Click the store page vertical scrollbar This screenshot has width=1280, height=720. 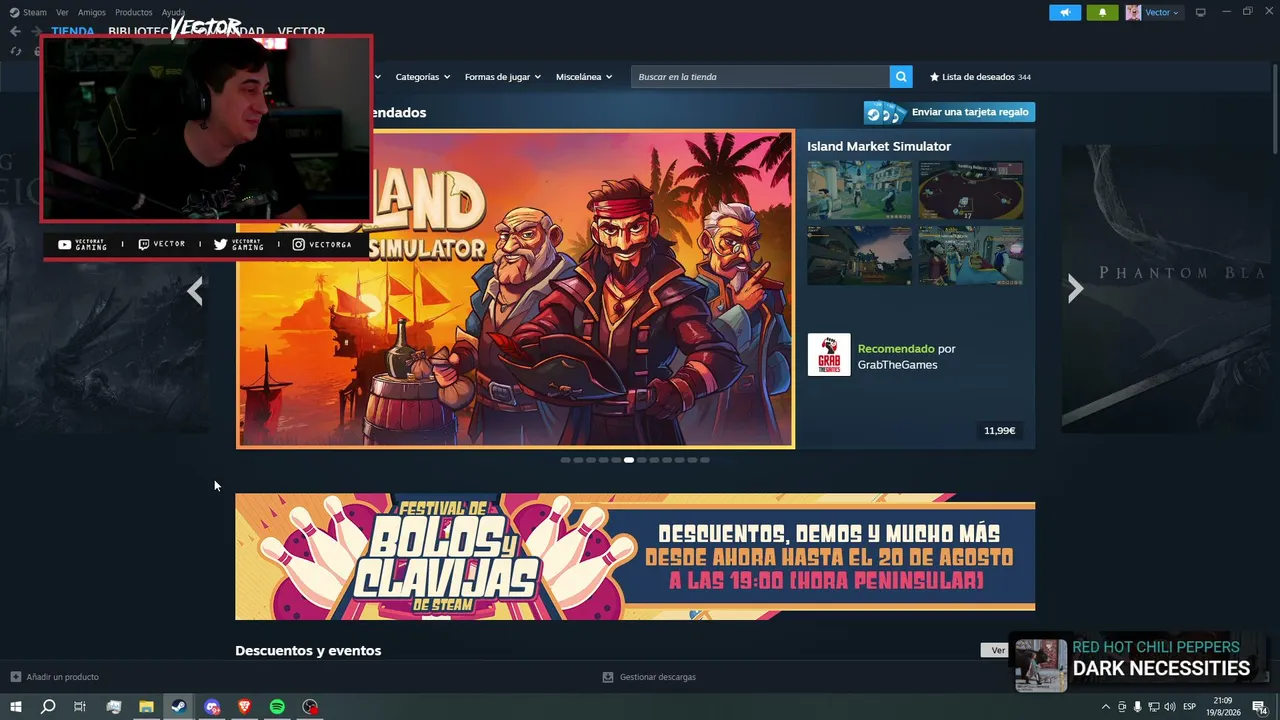coord(1275,110)
